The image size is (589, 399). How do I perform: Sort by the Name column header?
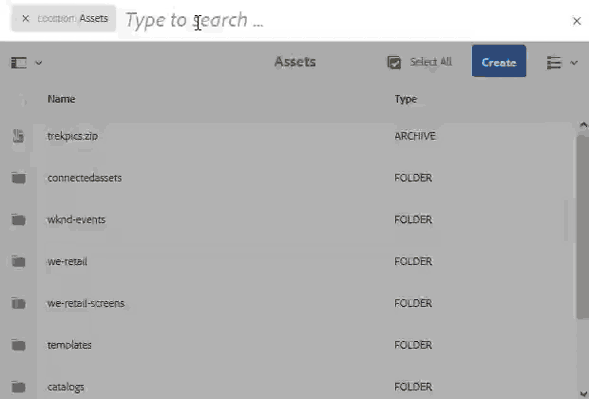click(x=61, y=99)
